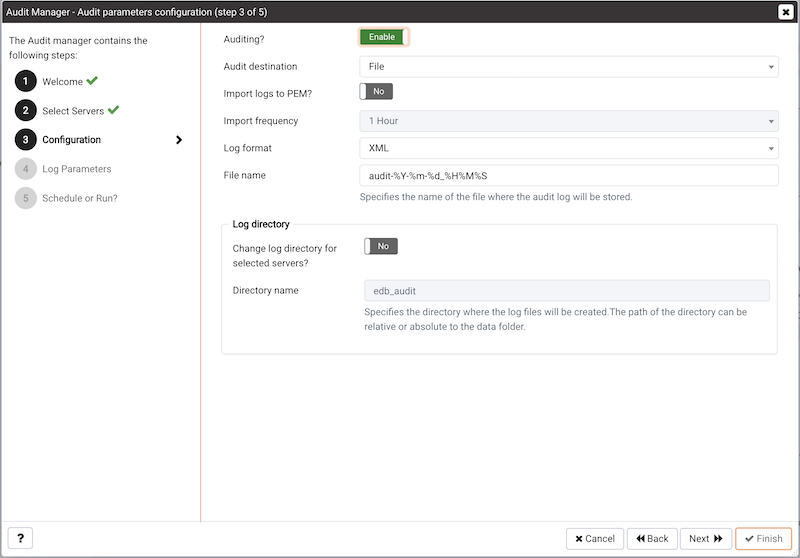
Task: Click the step 5 number circle
Action: point(26,198)
